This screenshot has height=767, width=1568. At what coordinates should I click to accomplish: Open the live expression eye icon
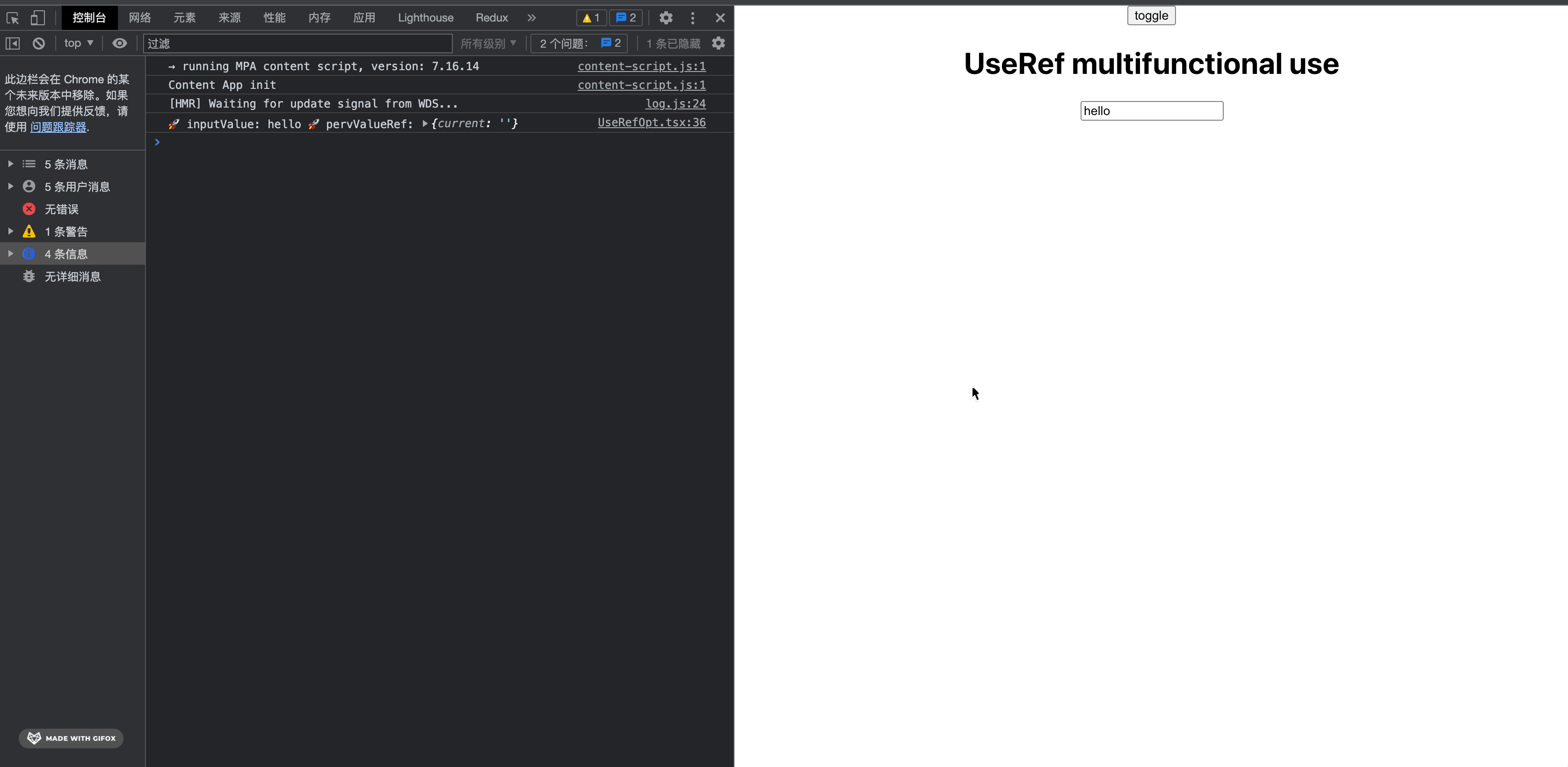point(119,43)
